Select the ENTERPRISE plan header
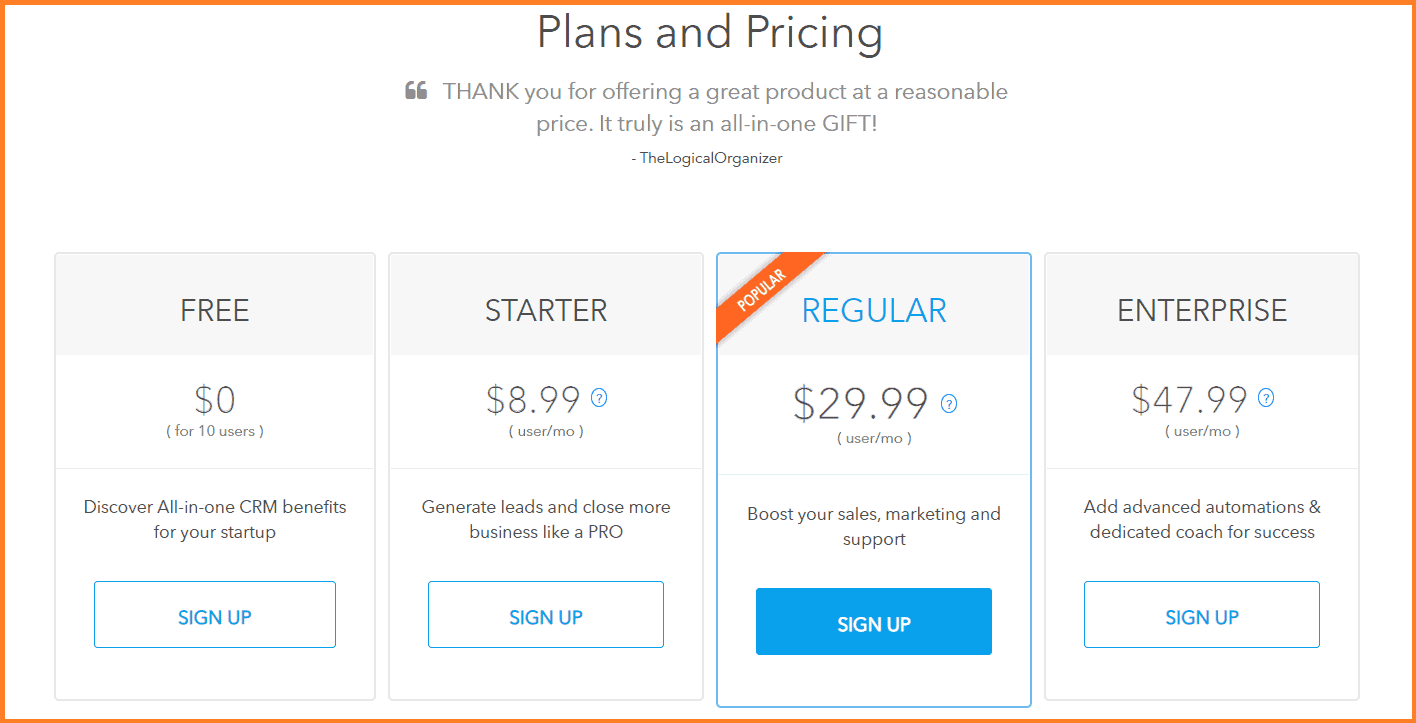Screen dimensions: 1416x723 pos(1202,310)
